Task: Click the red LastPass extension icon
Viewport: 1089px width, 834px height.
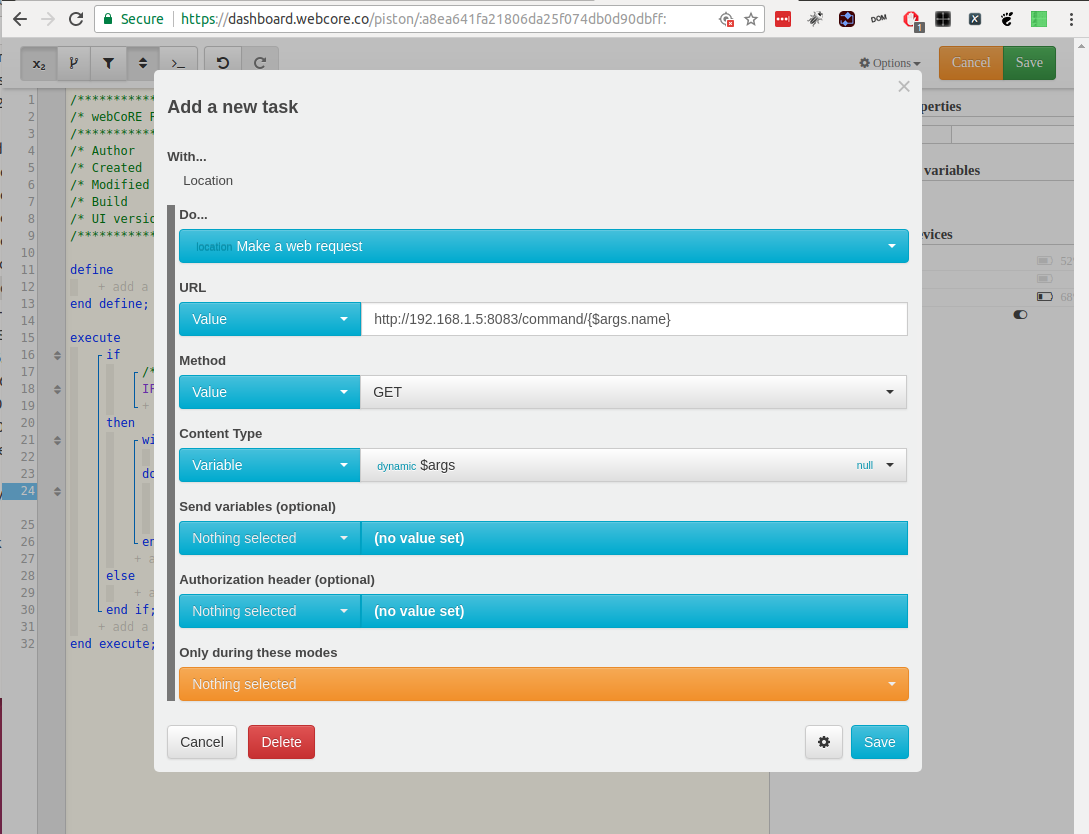Action: (783, 19)
